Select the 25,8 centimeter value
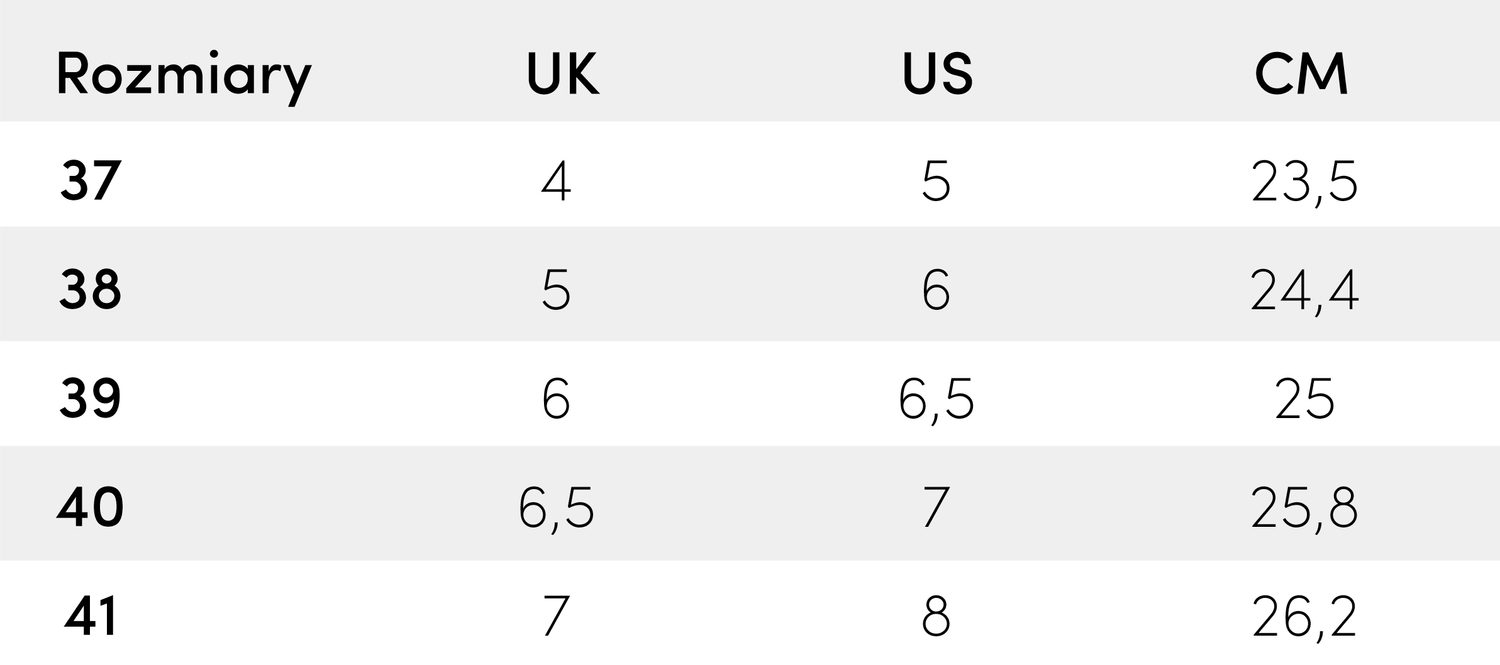 coord(1304,509)
